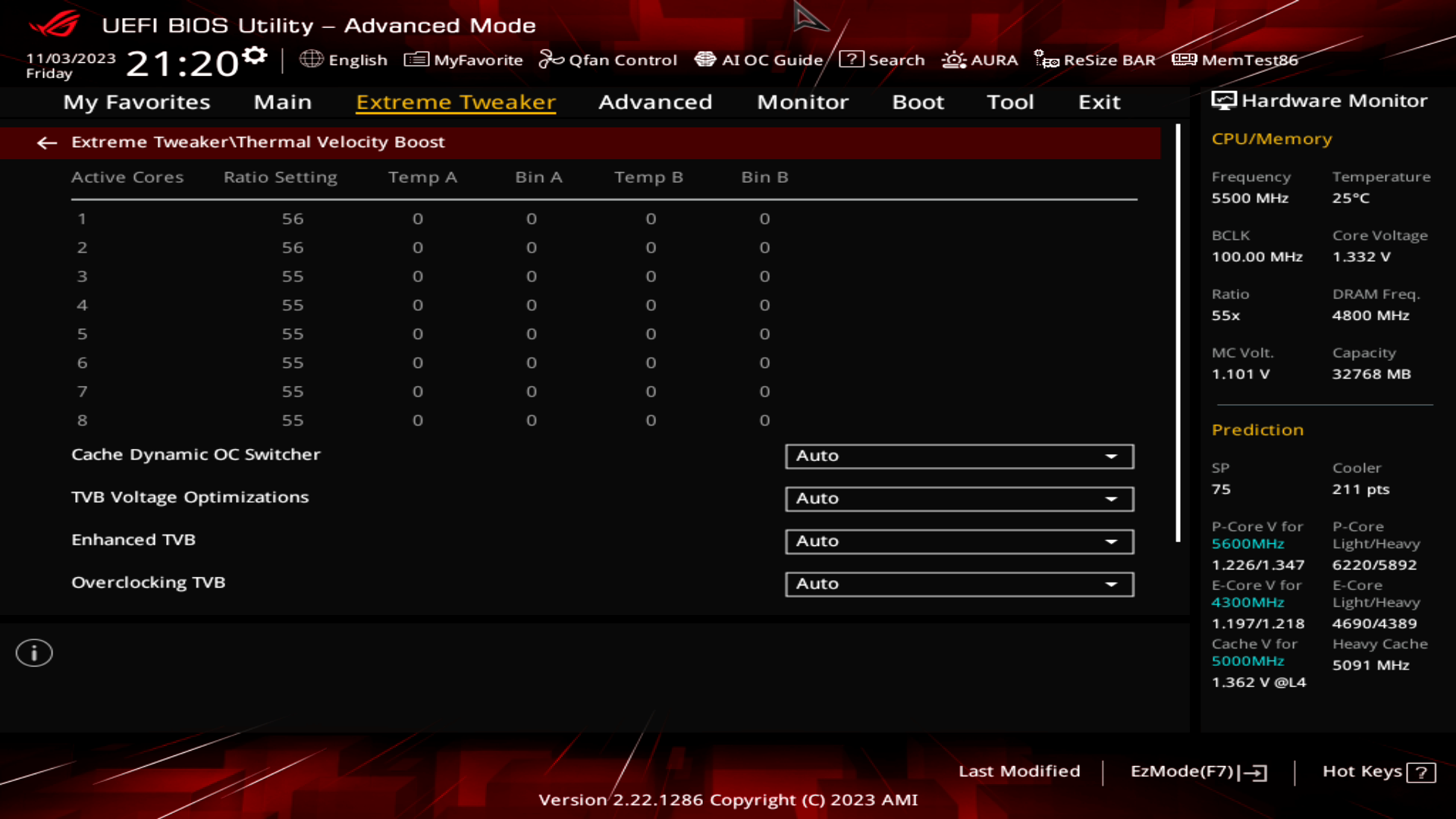Screen dimensions: 1456x819
Task: Click the info button at bottom left
Action: point(33,653)
